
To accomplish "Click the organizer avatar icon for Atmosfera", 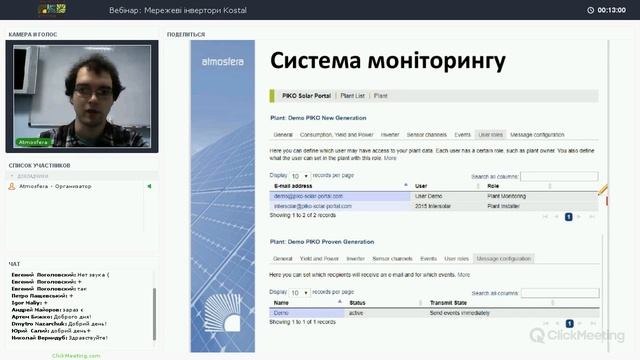I will click(x=12, y=186).
